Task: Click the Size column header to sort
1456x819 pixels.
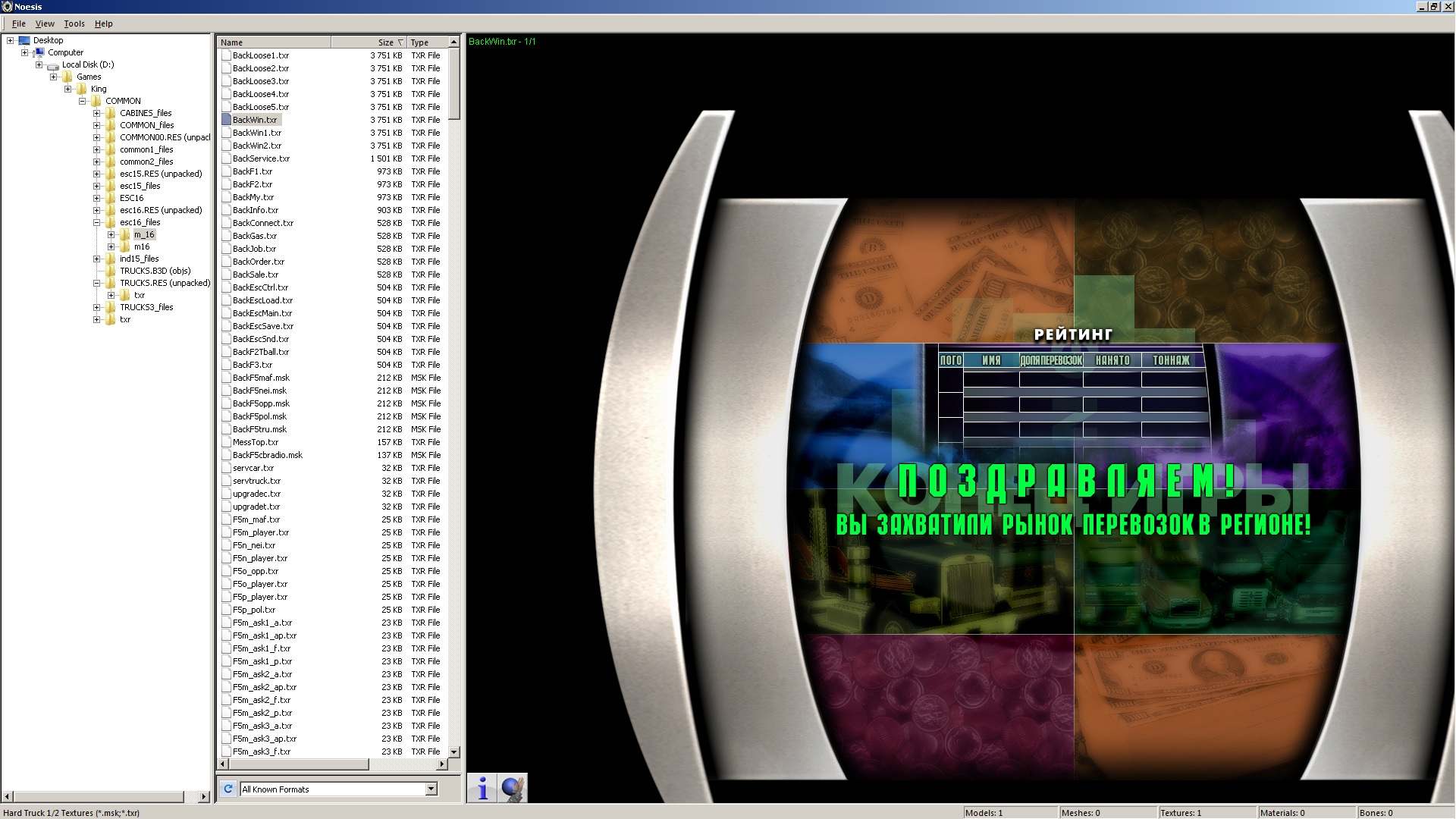Action: [384, 42]
